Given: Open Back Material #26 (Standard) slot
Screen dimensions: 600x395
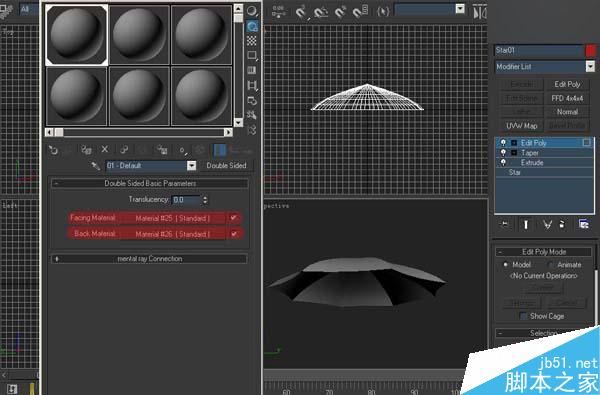Looking at the screenshot, I should 173,234.
